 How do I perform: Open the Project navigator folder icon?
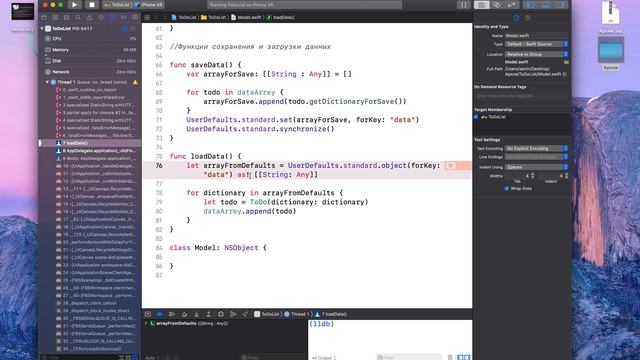click(x=44, y=18)
